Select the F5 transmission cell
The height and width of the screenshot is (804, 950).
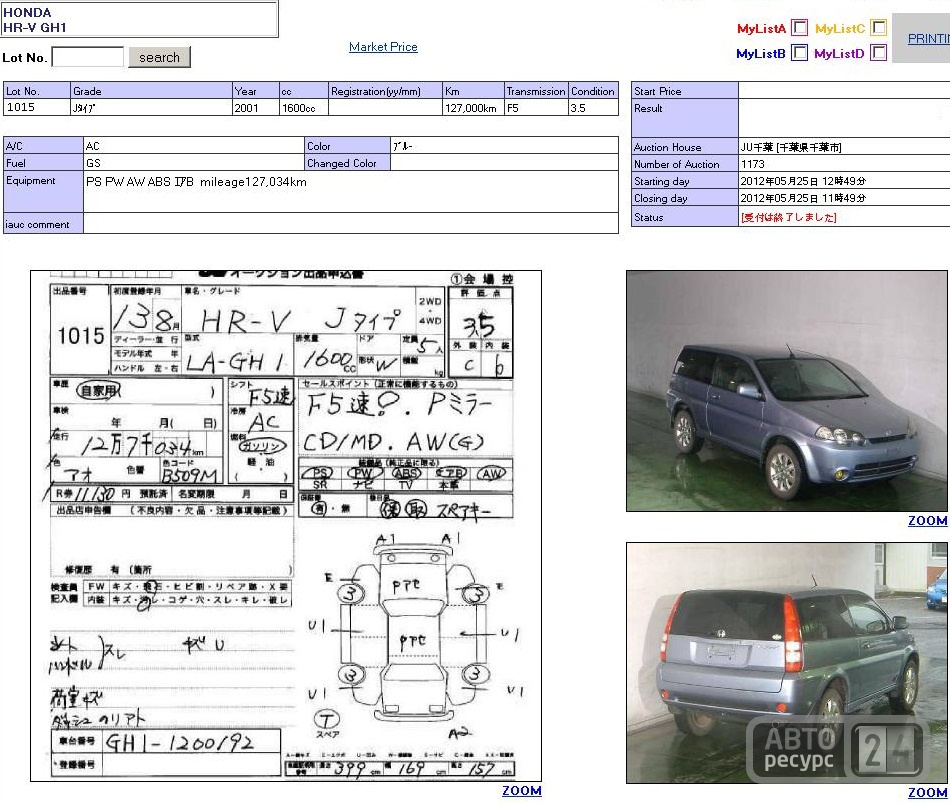pyautogui.click(x=536, y=107)
